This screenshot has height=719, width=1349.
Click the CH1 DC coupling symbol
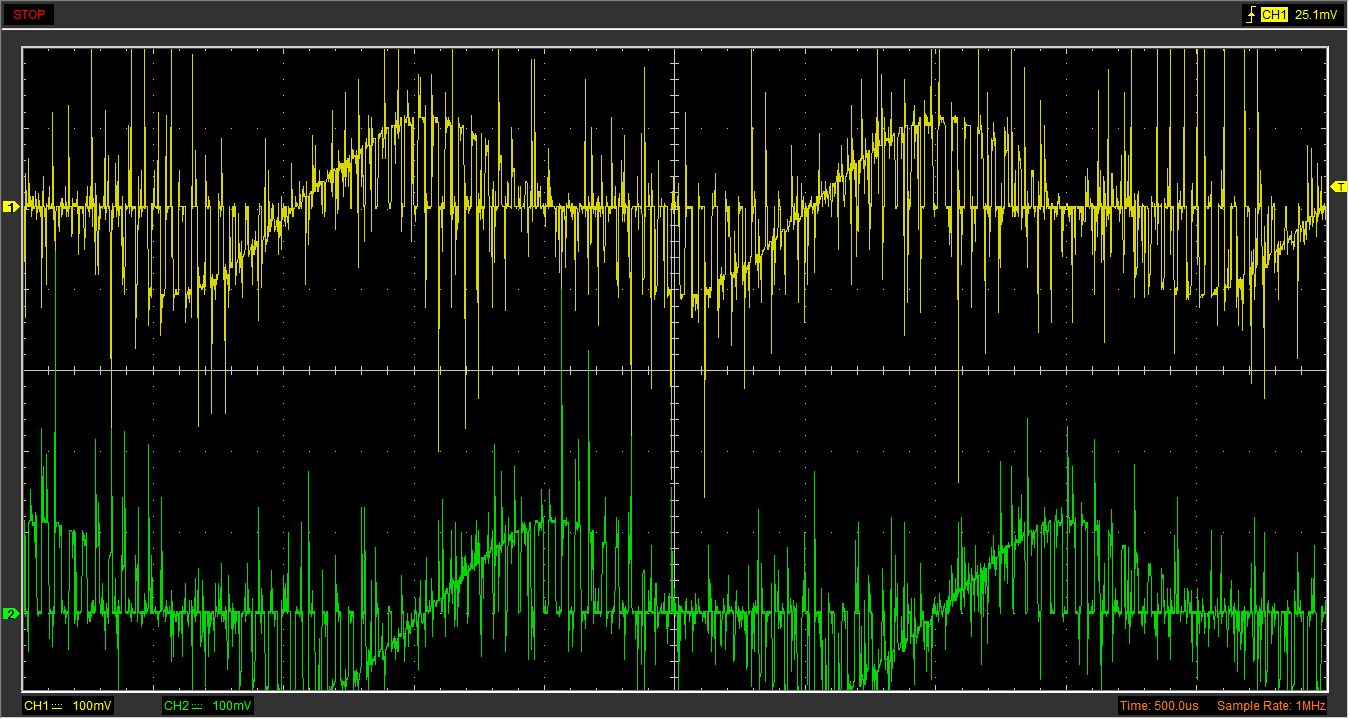[57, 707]
